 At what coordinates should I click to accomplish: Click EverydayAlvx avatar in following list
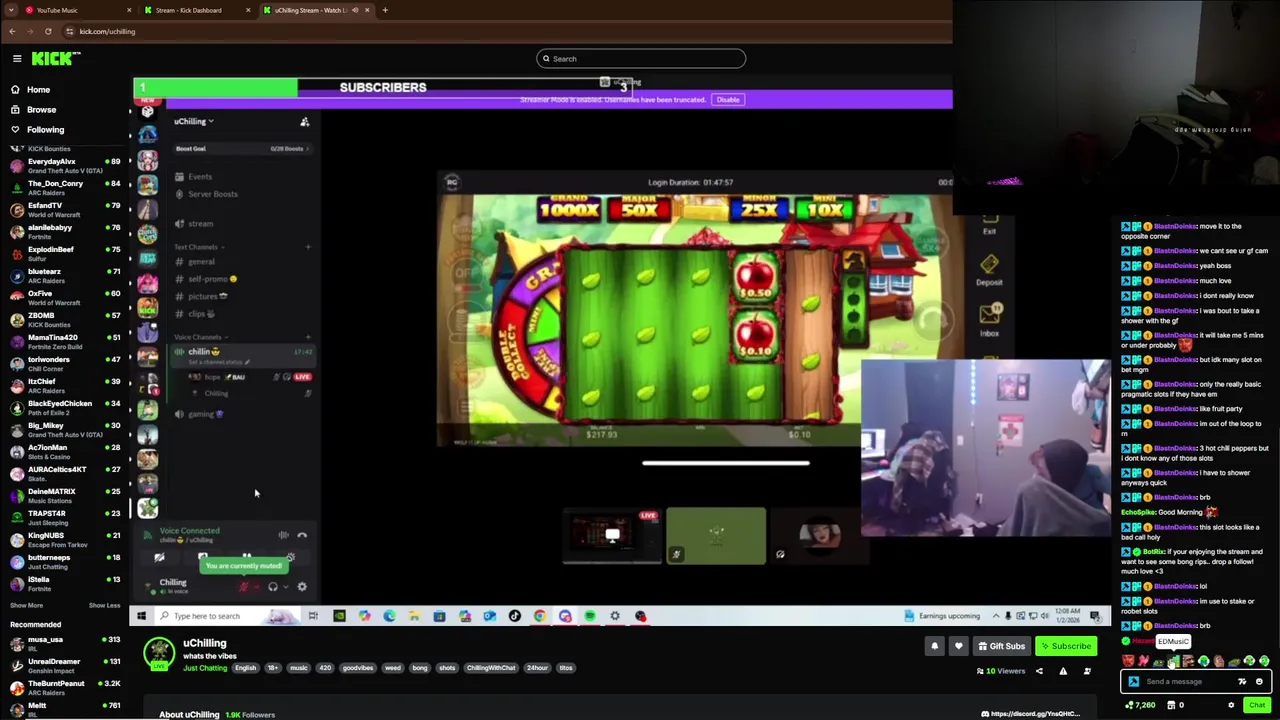click(16, 165)
